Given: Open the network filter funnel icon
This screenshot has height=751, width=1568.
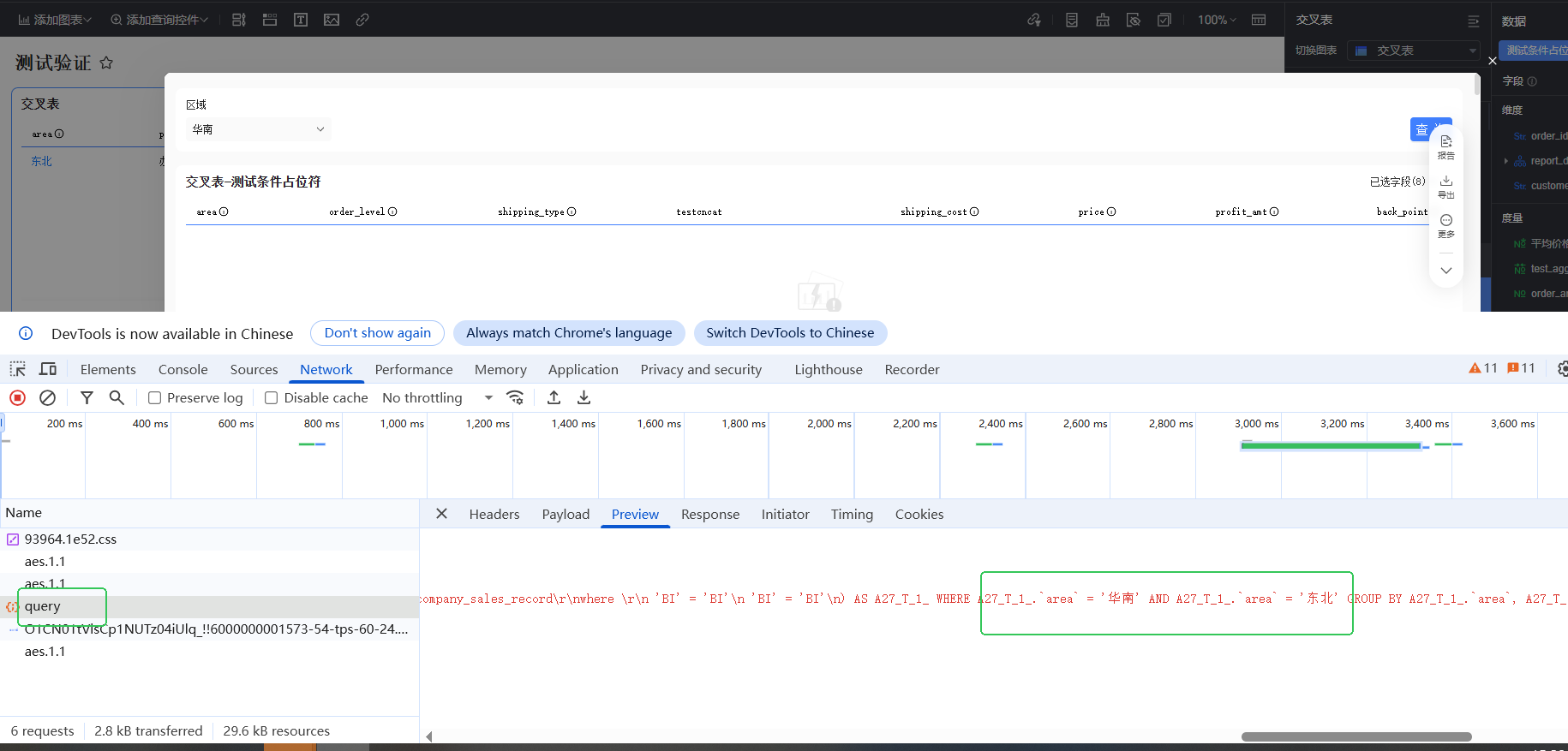Looking at the screenshot, I should (87, 397).
